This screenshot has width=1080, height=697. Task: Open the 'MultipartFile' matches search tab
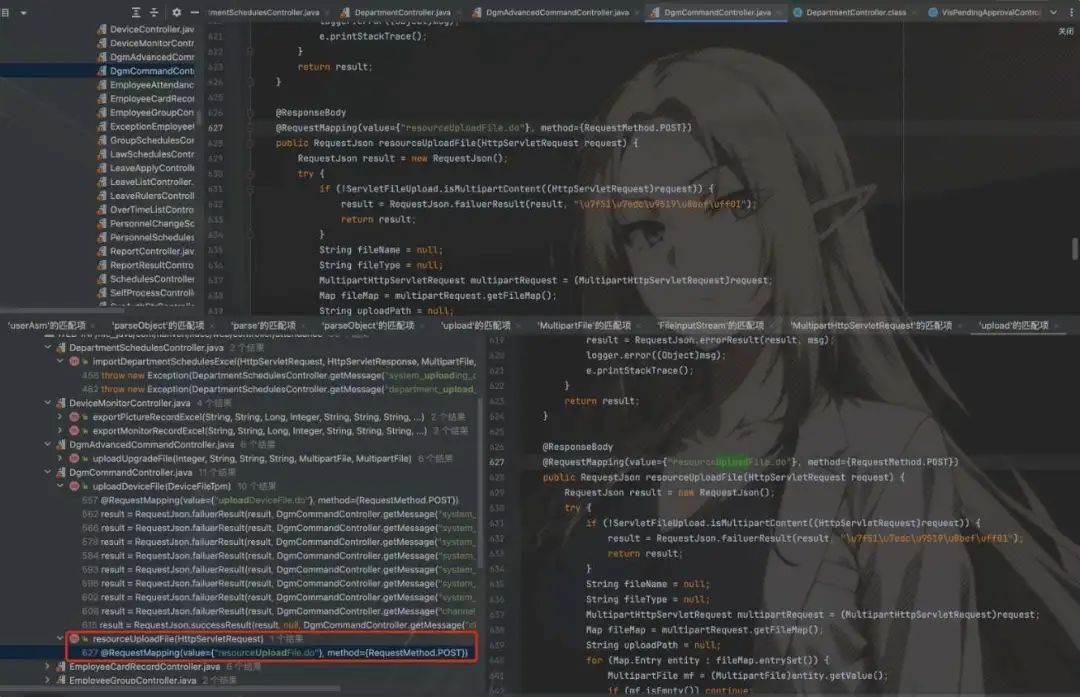click(x=584, y=325)
